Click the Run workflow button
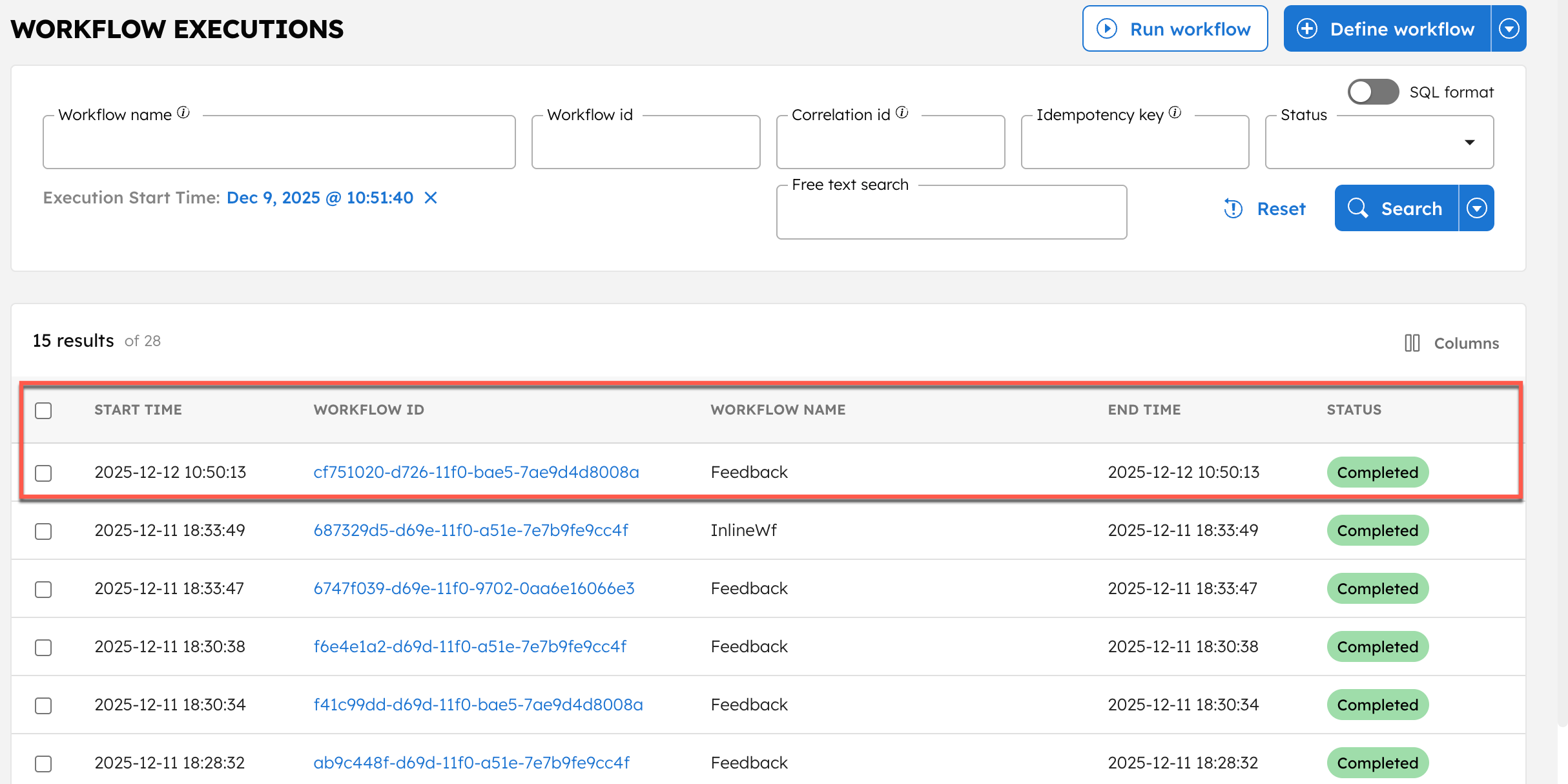 [x=1175, y=28]
